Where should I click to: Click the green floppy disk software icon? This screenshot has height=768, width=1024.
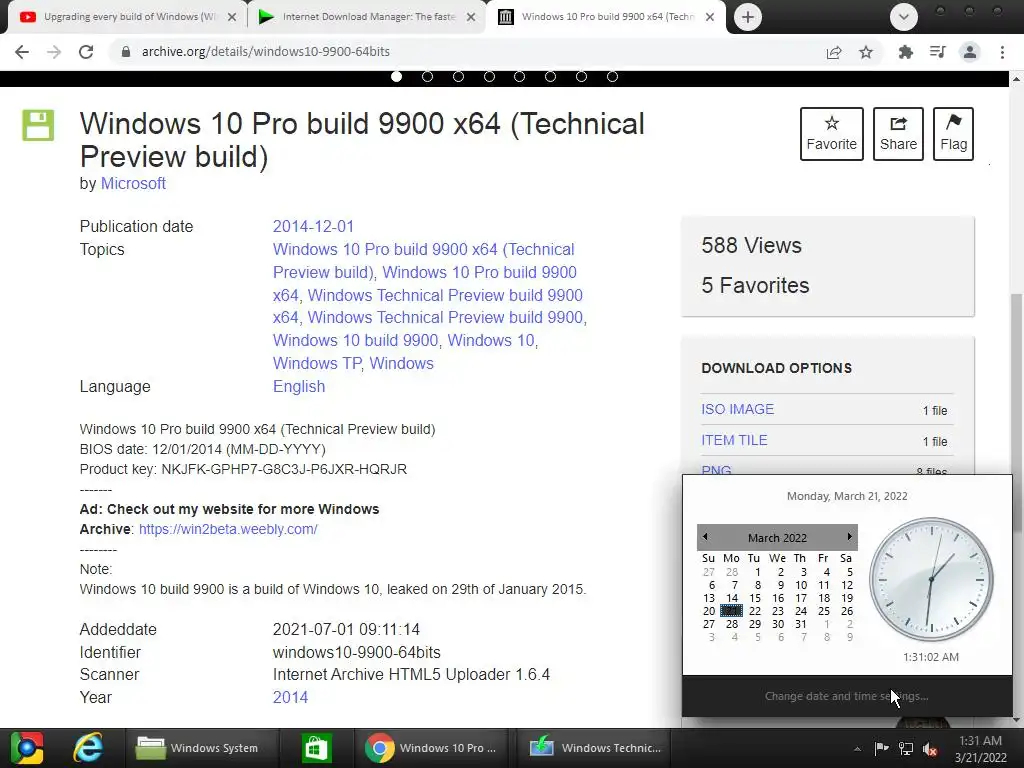coord(39,125)
